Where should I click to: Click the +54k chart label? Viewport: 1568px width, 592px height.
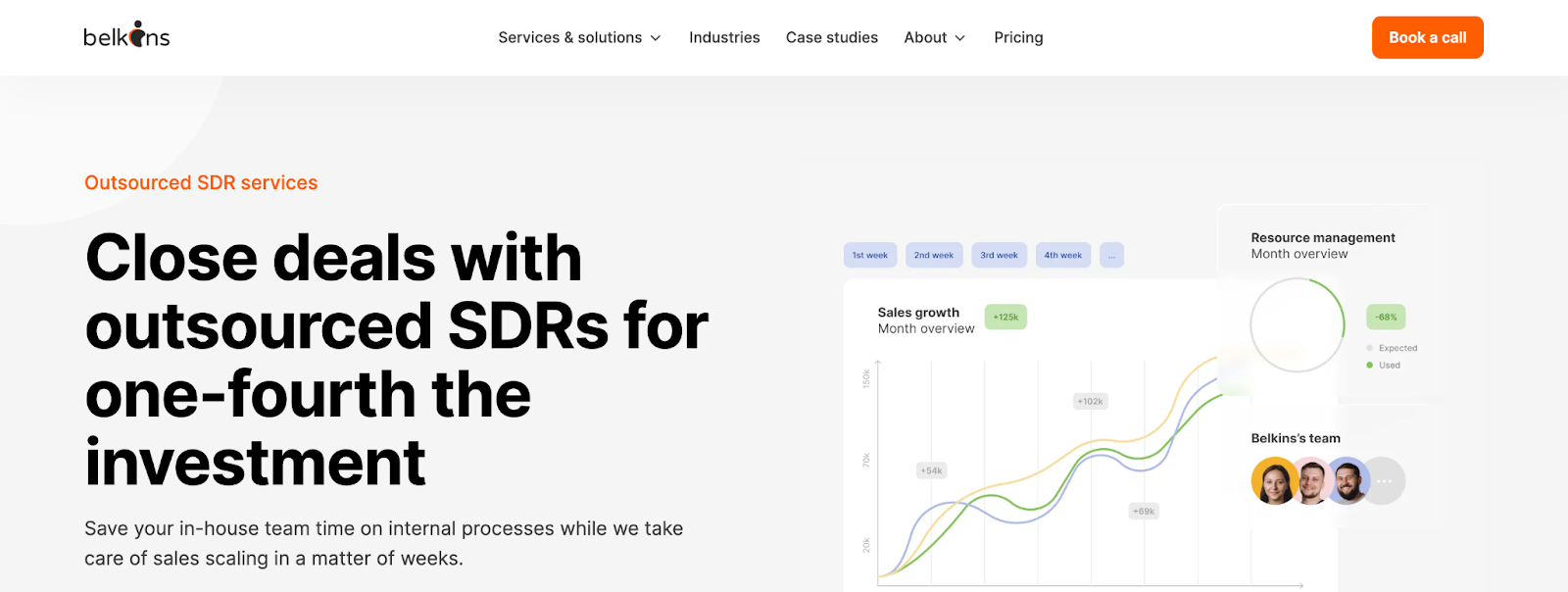(931, 470)
